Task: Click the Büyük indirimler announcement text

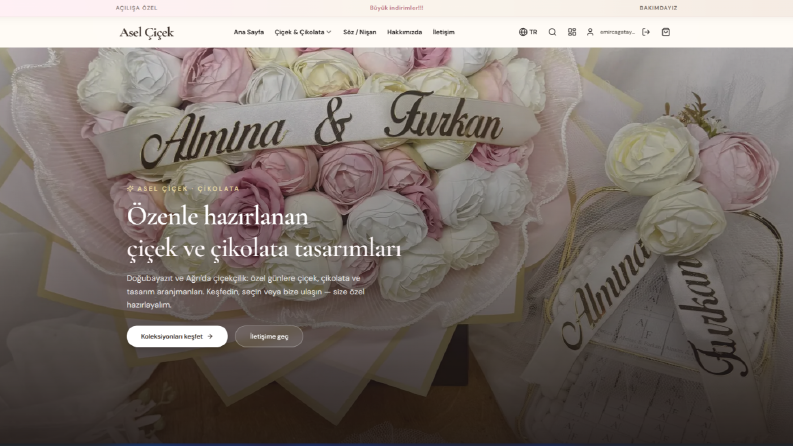Action: tap(396, 8)
